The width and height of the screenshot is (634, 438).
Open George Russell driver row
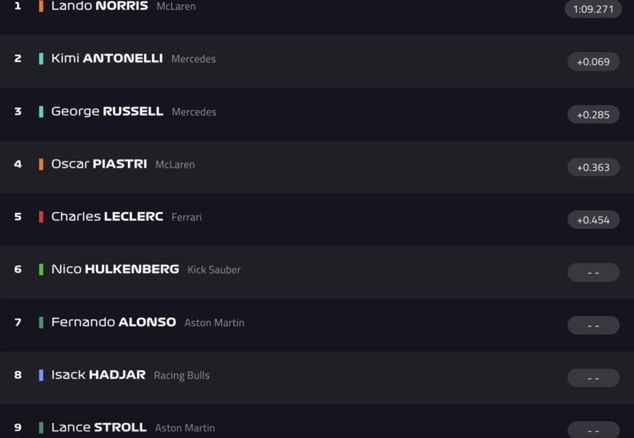click(107, 112)
